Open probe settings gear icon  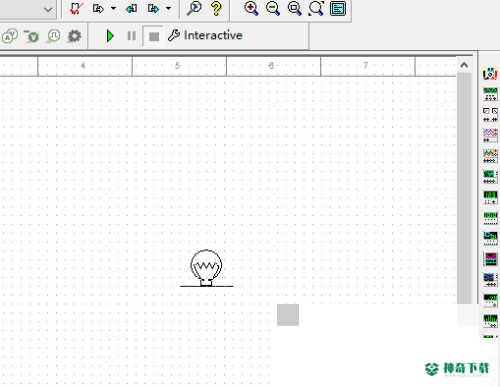pyautogui.click(x=74, y=36)
